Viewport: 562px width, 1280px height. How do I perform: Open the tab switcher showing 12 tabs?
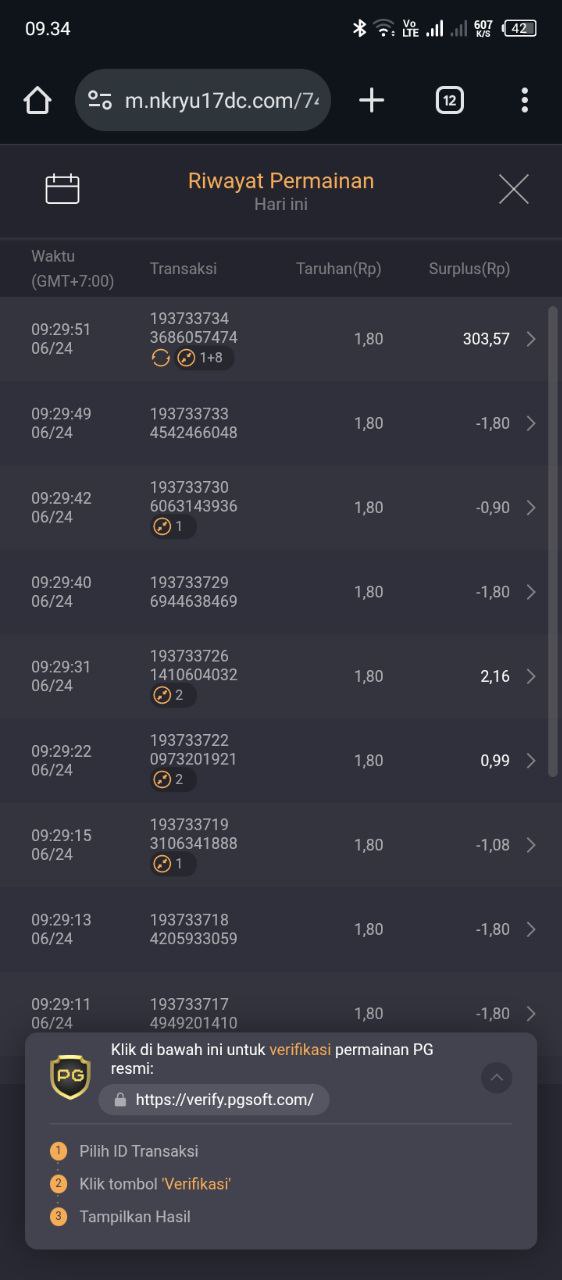click(x=450, y=100)
